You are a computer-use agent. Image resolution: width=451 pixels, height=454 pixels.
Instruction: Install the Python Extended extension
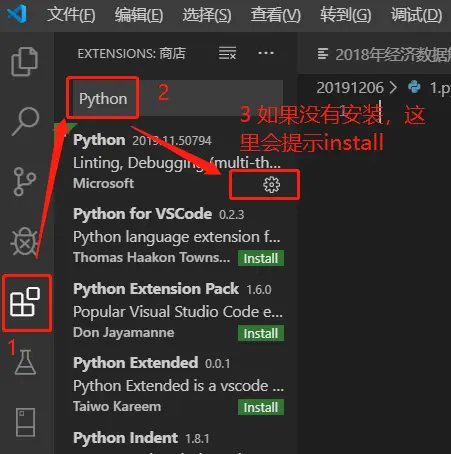point(261,407)
